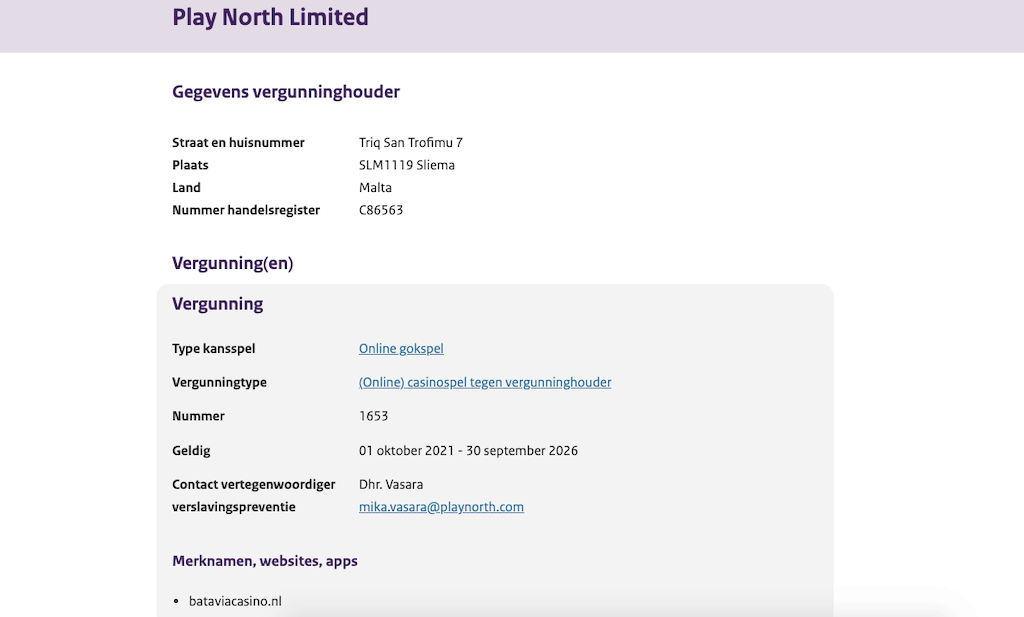Viewport: 1024px width, 617px height.
Task: Click the Merknamen, websites, apps heading
Action: pos(264,561)
